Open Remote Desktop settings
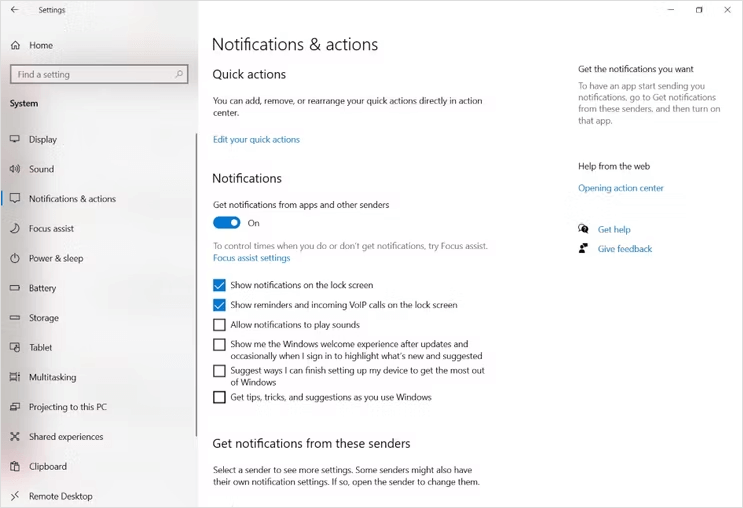Viewport: 743px width, 508px height. point(61,496)
